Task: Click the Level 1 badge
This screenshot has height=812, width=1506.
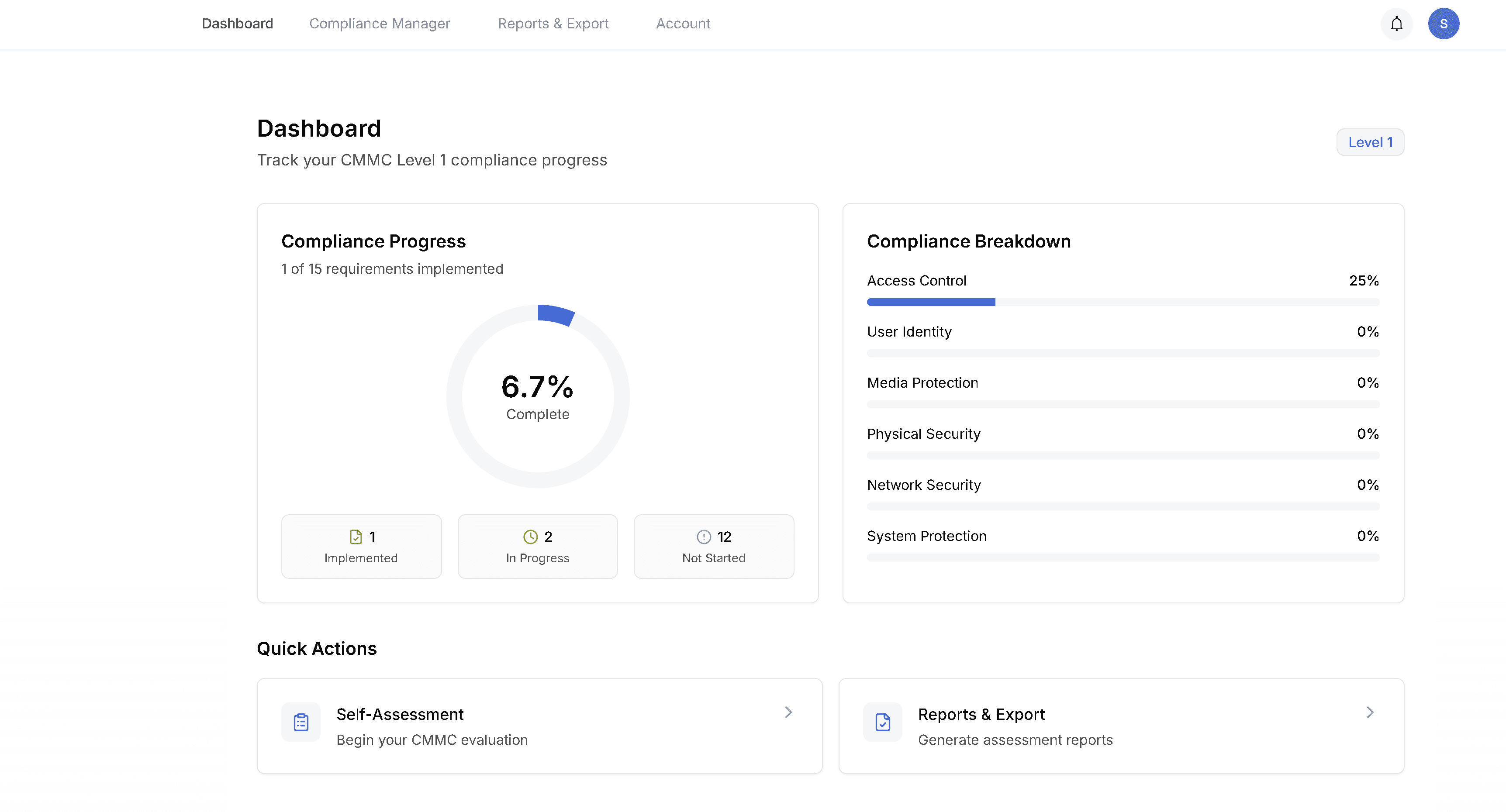Action: coord(1370,142)
